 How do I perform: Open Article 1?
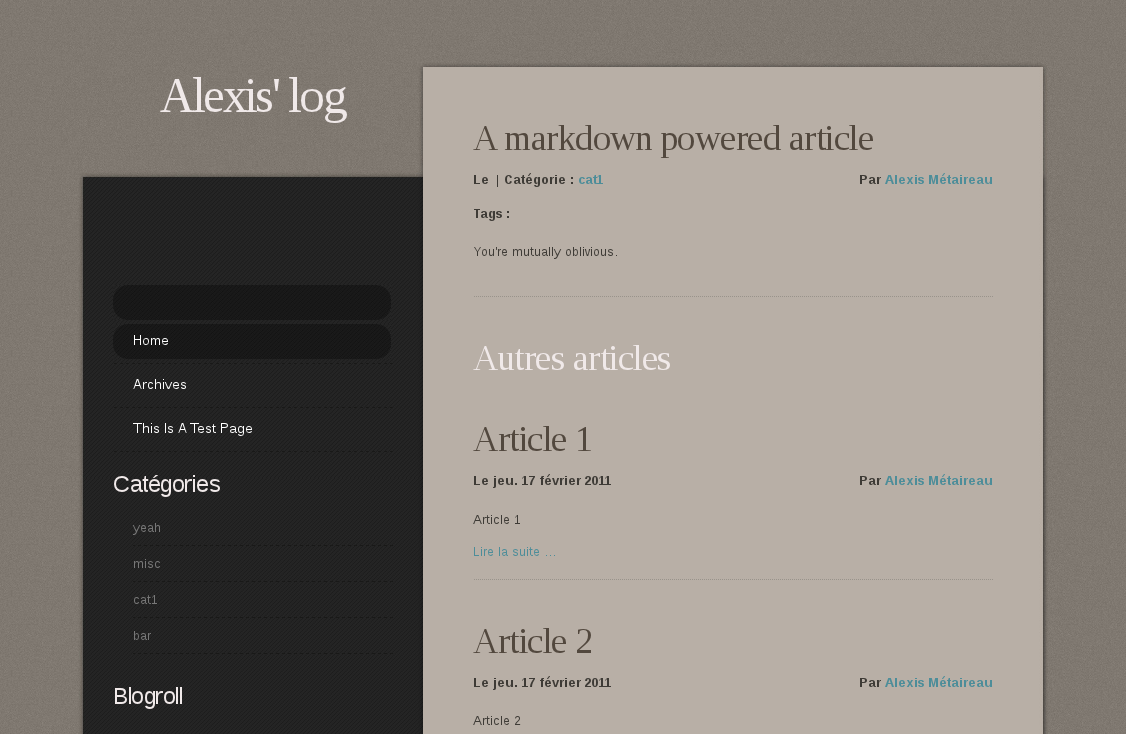pos(532,439)
